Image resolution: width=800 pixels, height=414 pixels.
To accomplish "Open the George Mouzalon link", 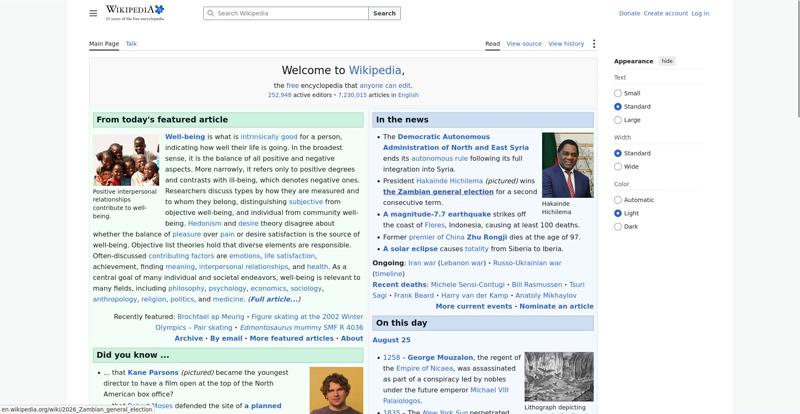I will (x=440, y=358).
